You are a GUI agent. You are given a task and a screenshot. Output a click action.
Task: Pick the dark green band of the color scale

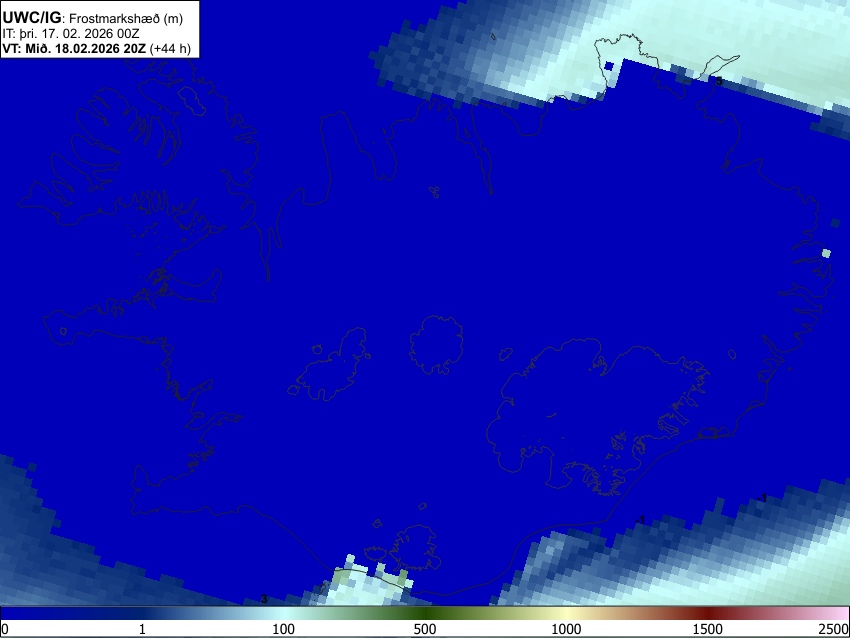425,613
